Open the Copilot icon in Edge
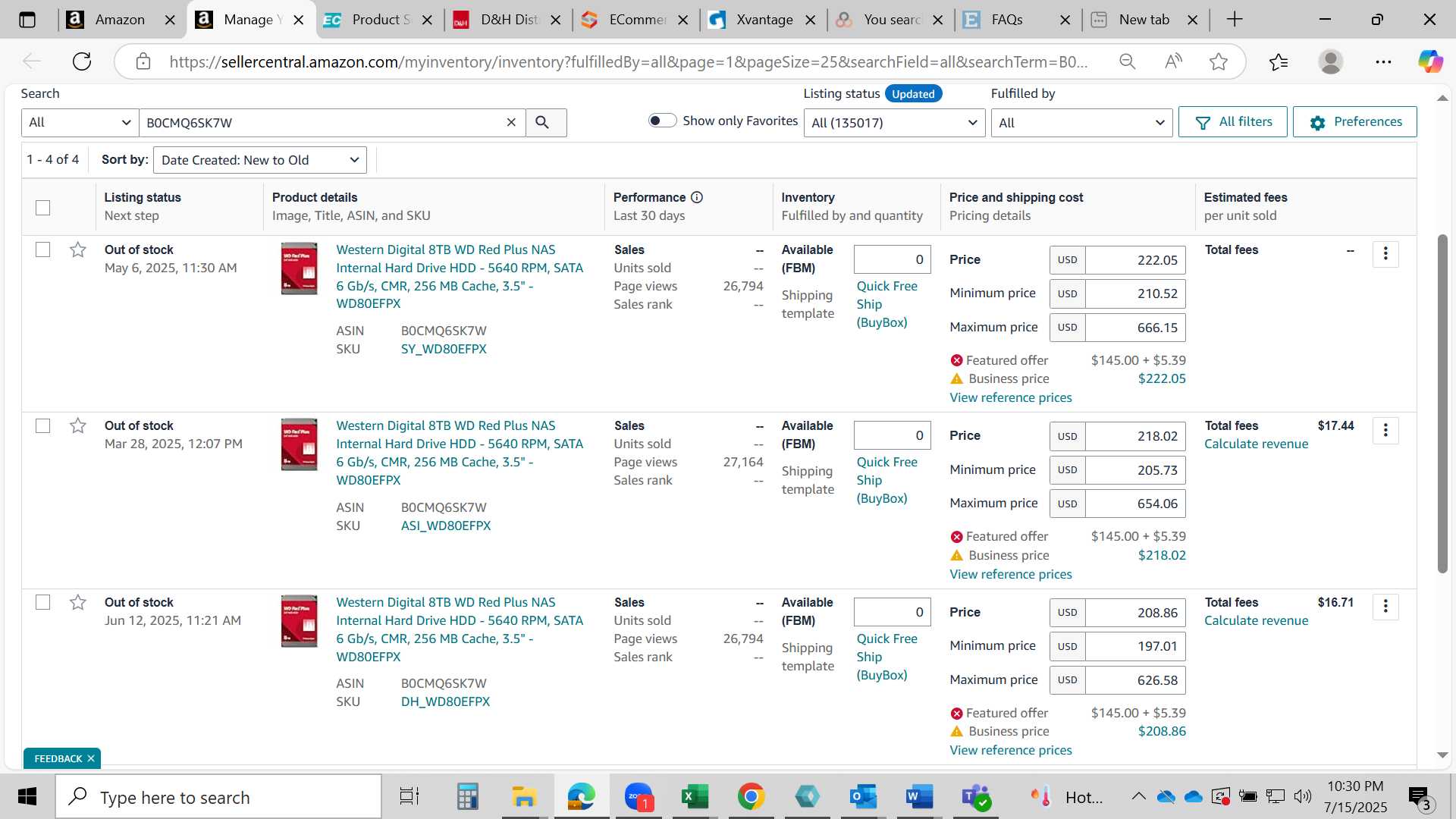 1430,61
